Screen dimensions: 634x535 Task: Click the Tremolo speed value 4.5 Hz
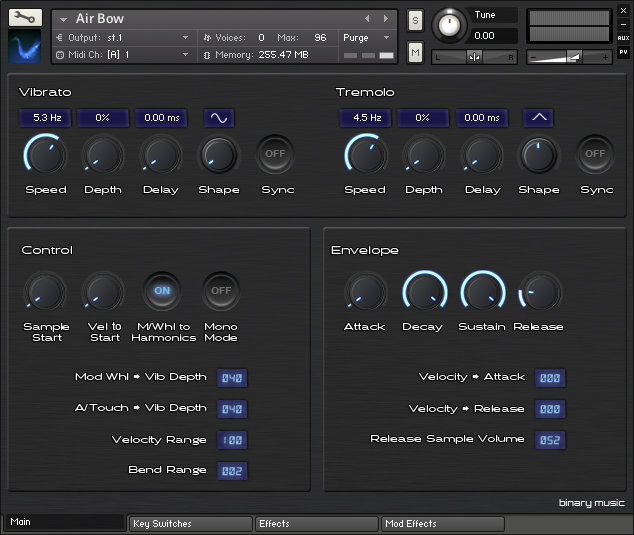click(x=366, y=118)
